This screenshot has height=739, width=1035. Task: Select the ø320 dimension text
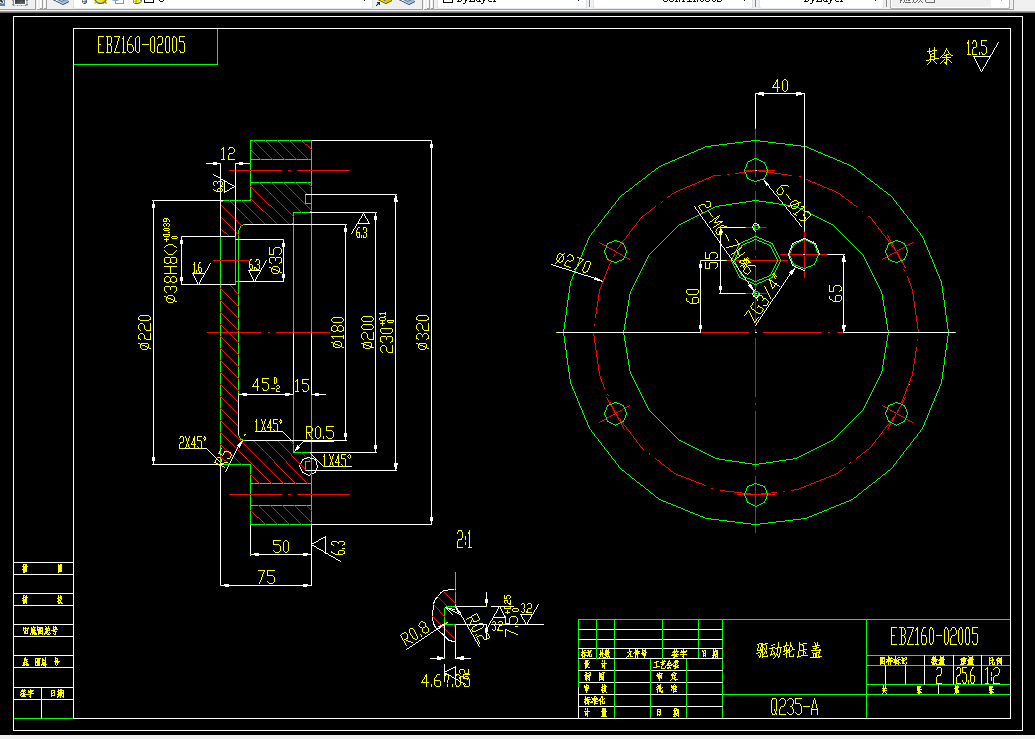(x=422, y=333)
